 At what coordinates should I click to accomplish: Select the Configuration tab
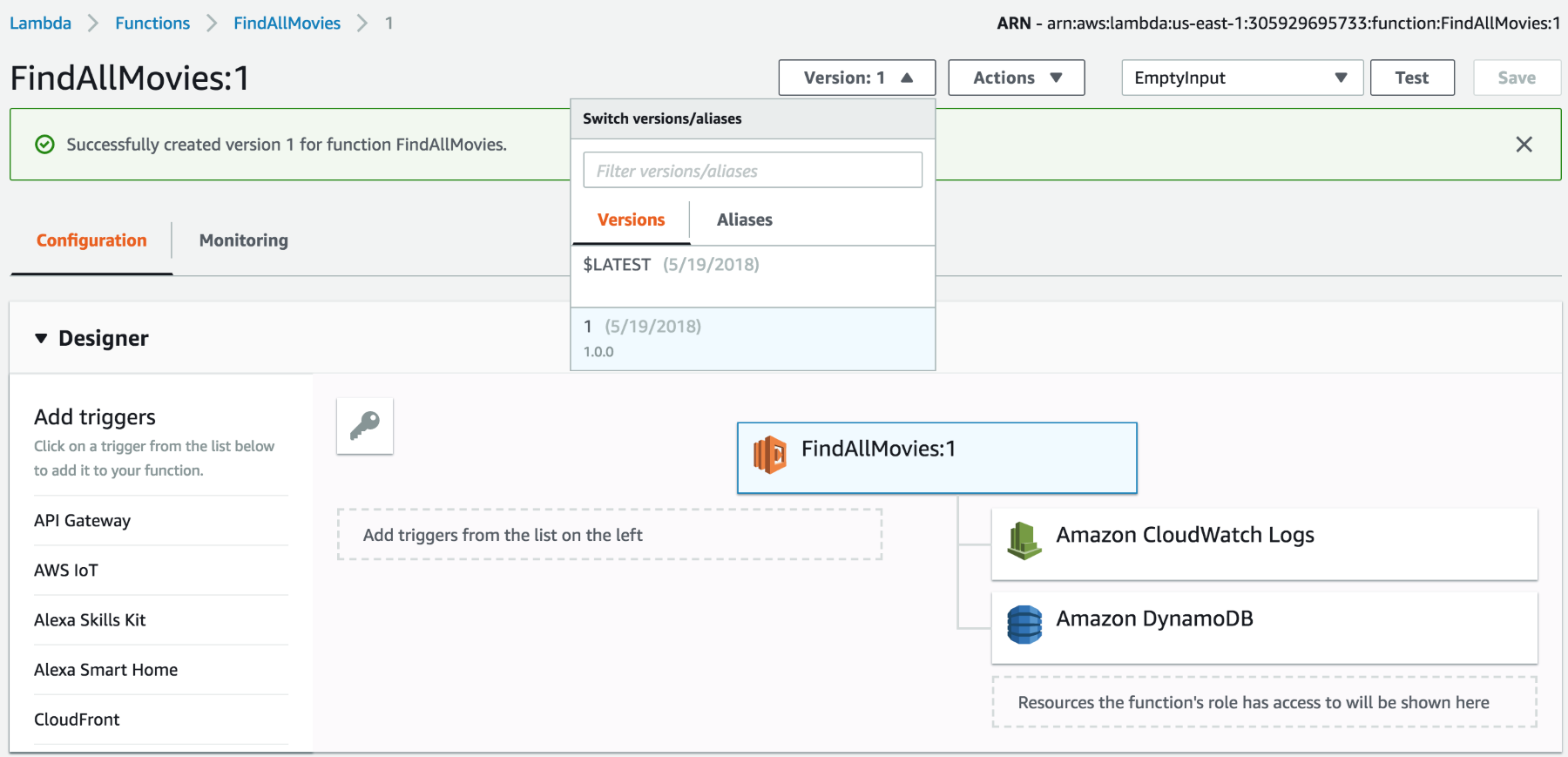click(x=91, y=240)
